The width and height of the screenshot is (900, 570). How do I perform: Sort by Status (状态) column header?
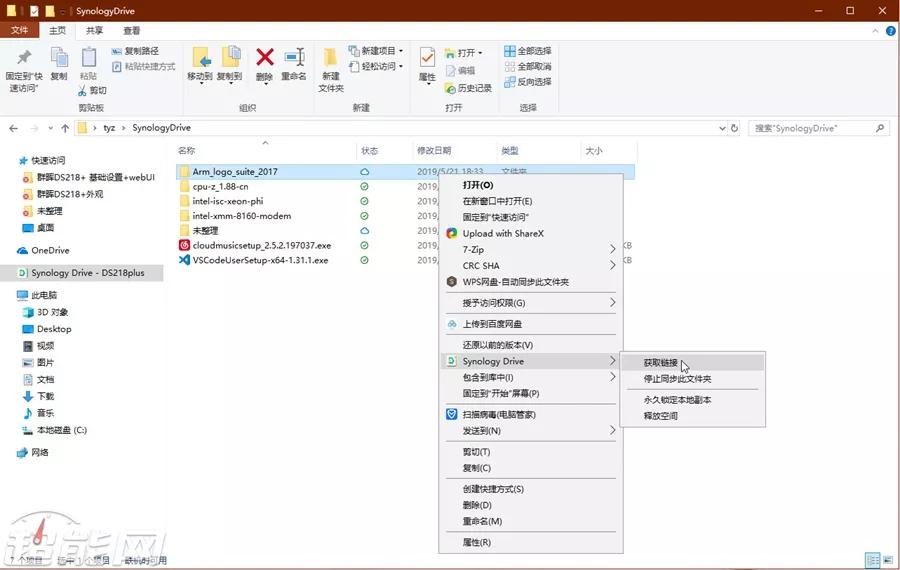click(x=370, y=150)
